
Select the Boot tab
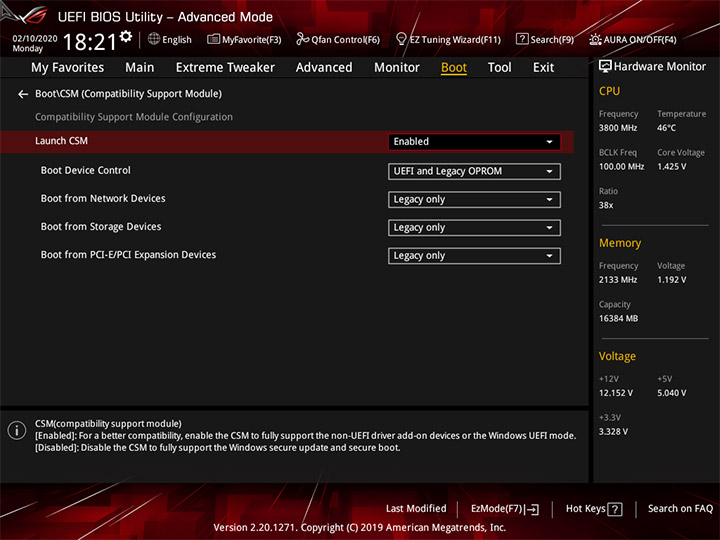point(454,68)
